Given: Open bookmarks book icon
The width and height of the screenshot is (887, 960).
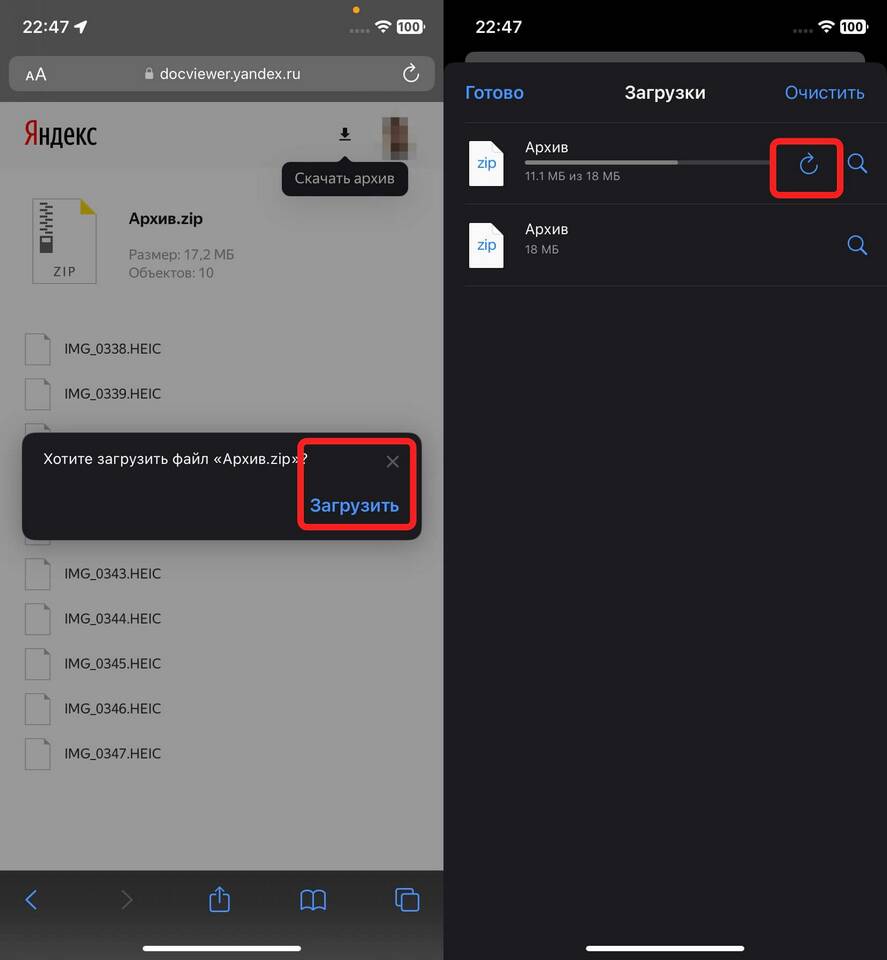Looking at the screenshot, I should (313, 900).
